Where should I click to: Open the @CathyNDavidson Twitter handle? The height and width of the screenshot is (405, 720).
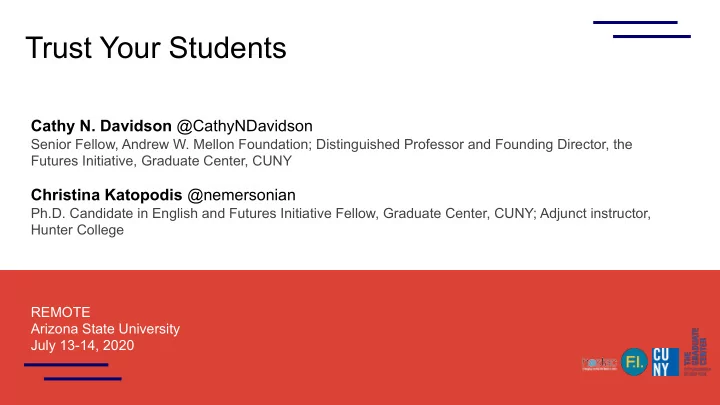tap(244, 126)
